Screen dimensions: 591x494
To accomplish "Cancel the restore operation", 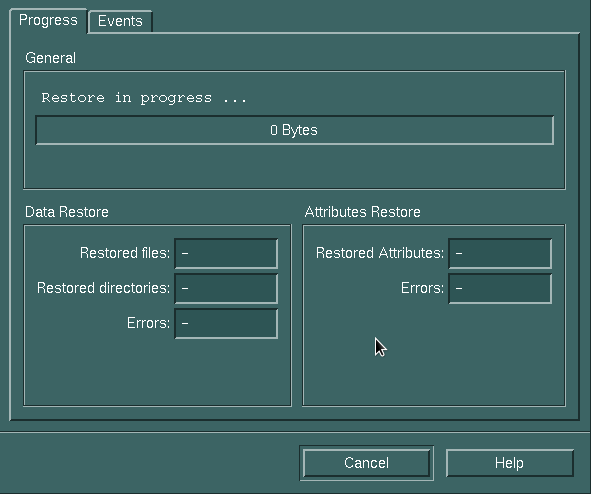I will point(366,463).
